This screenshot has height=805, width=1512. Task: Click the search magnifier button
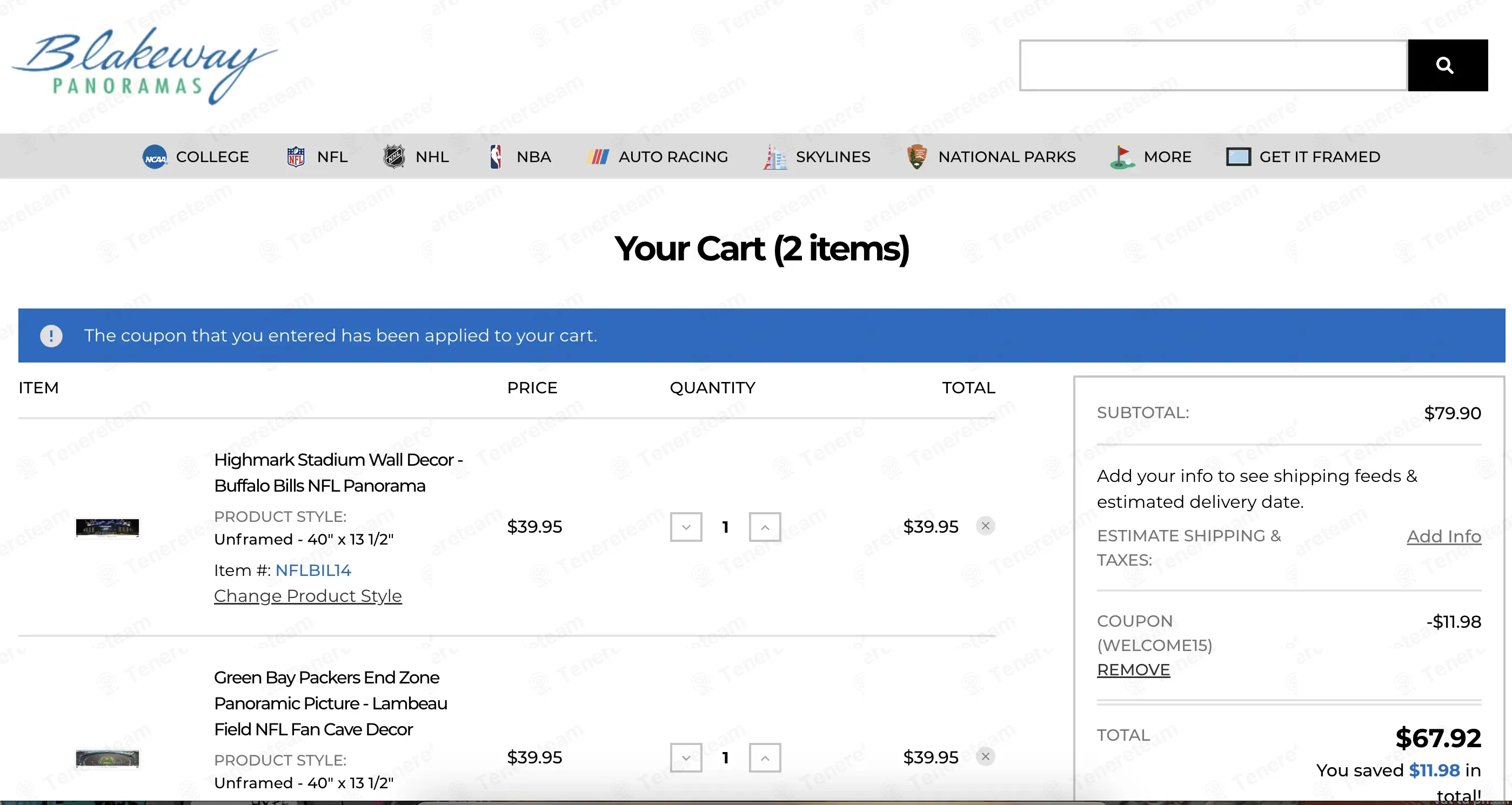click(x=1448, y=65)
